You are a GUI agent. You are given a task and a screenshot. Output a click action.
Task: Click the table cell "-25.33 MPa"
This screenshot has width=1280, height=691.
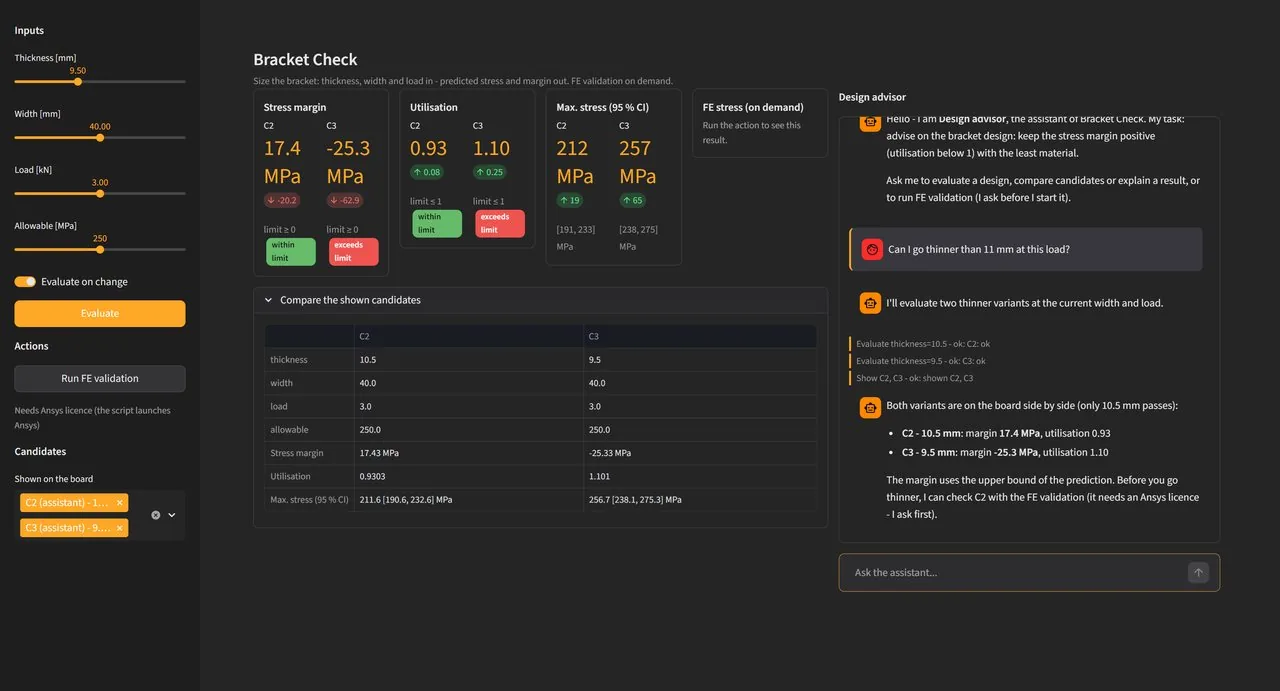[700, 453]
